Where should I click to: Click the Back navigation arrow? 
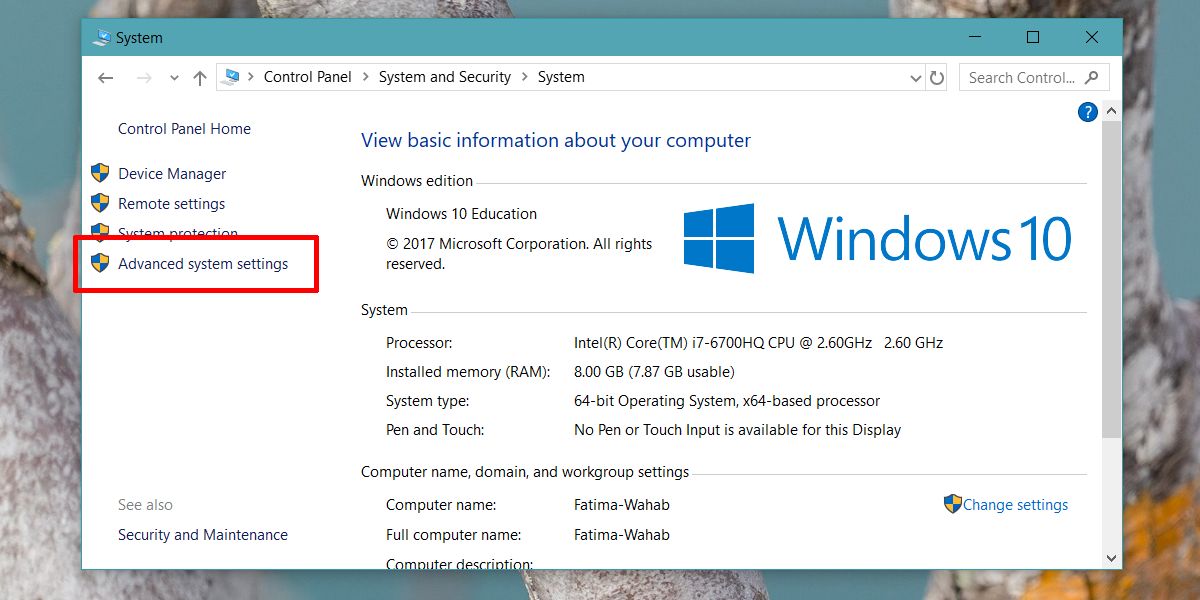point(106,78)
